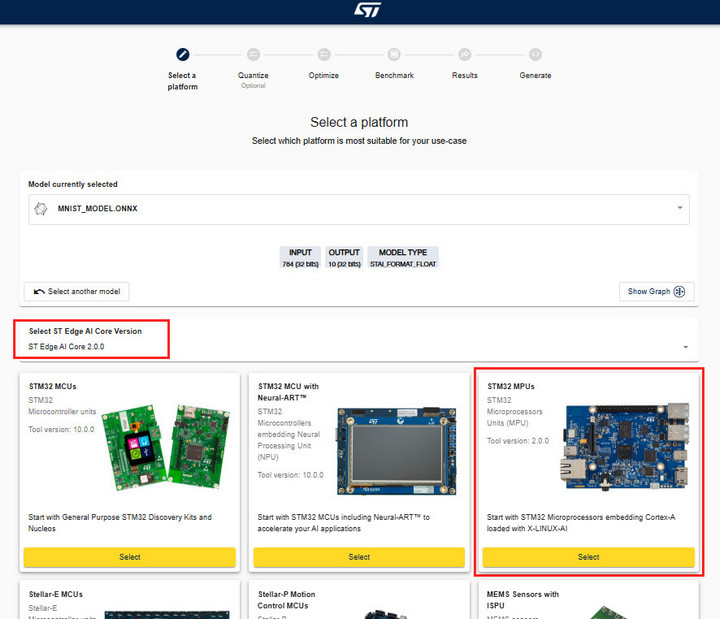Select the STM32 MPUs platform
This screenshot has width=720, height=619.
click(588, 557)
